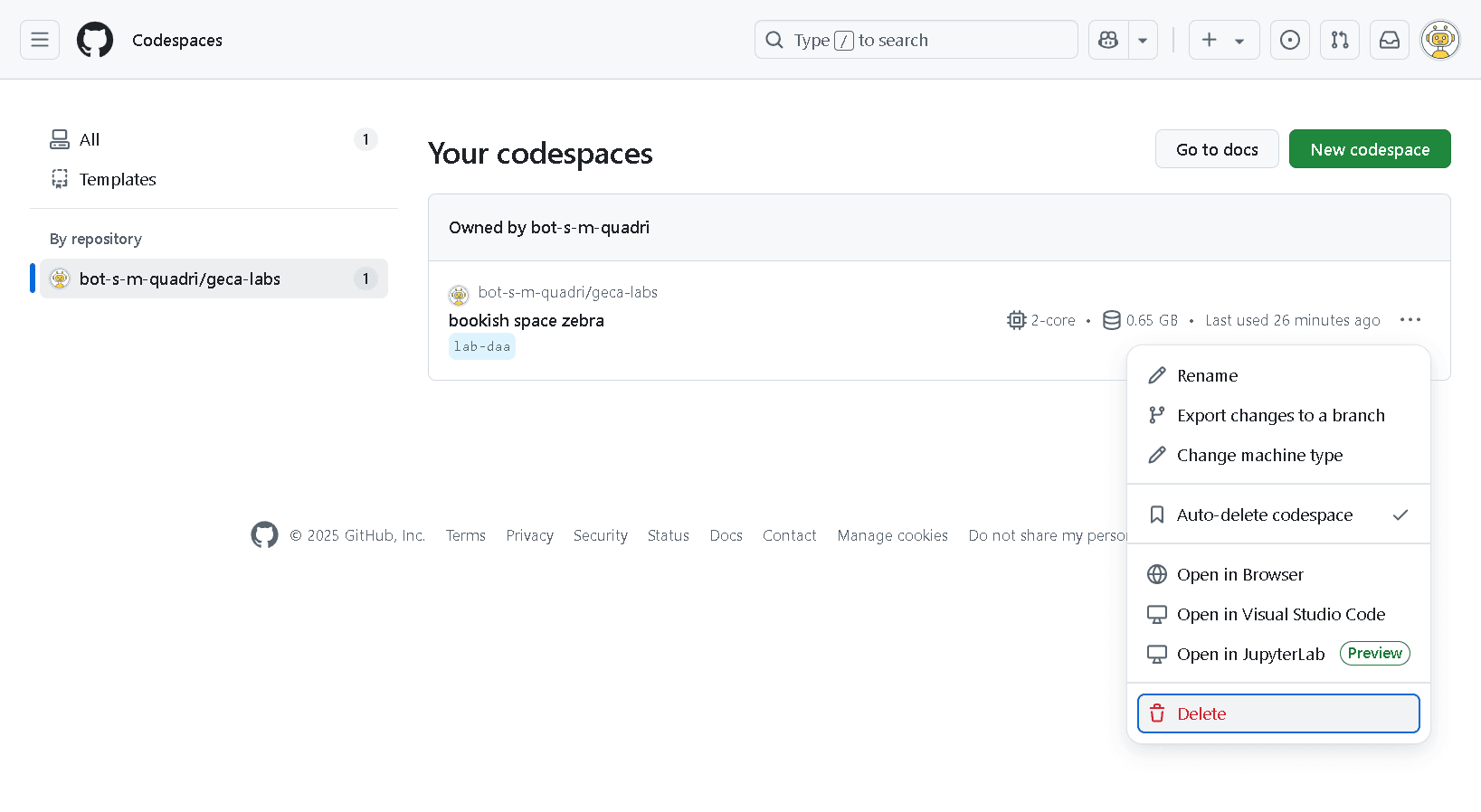Toggle the three-dot codespace options menu

coord(1410,320)
